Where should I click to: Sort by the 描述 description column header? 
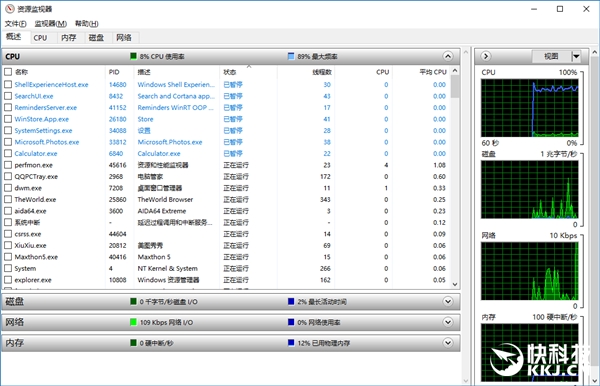[177, 72]
